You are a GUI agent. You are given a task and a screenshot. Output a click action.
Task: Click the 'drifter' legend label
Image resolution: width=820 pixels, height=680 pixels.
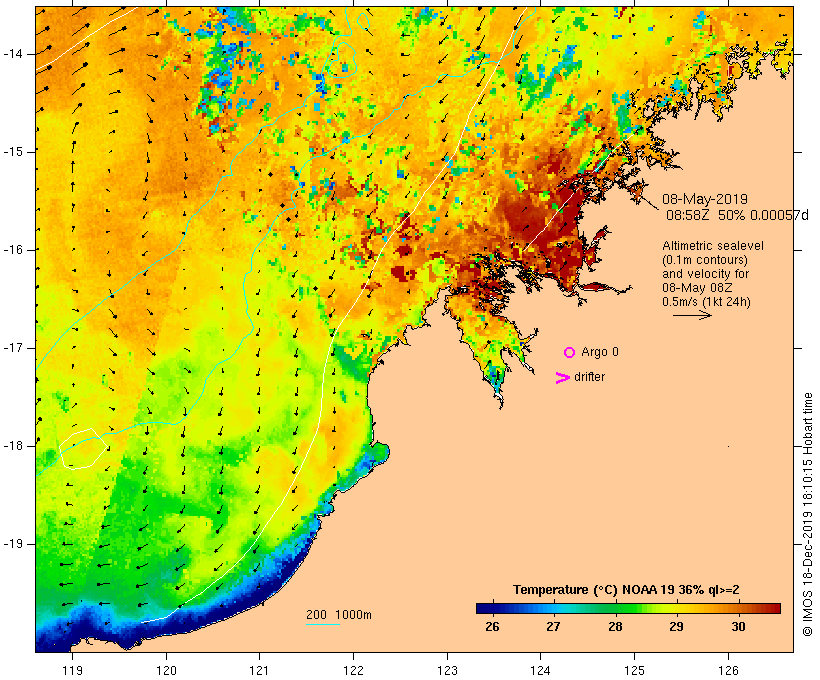tap(589, 377)
